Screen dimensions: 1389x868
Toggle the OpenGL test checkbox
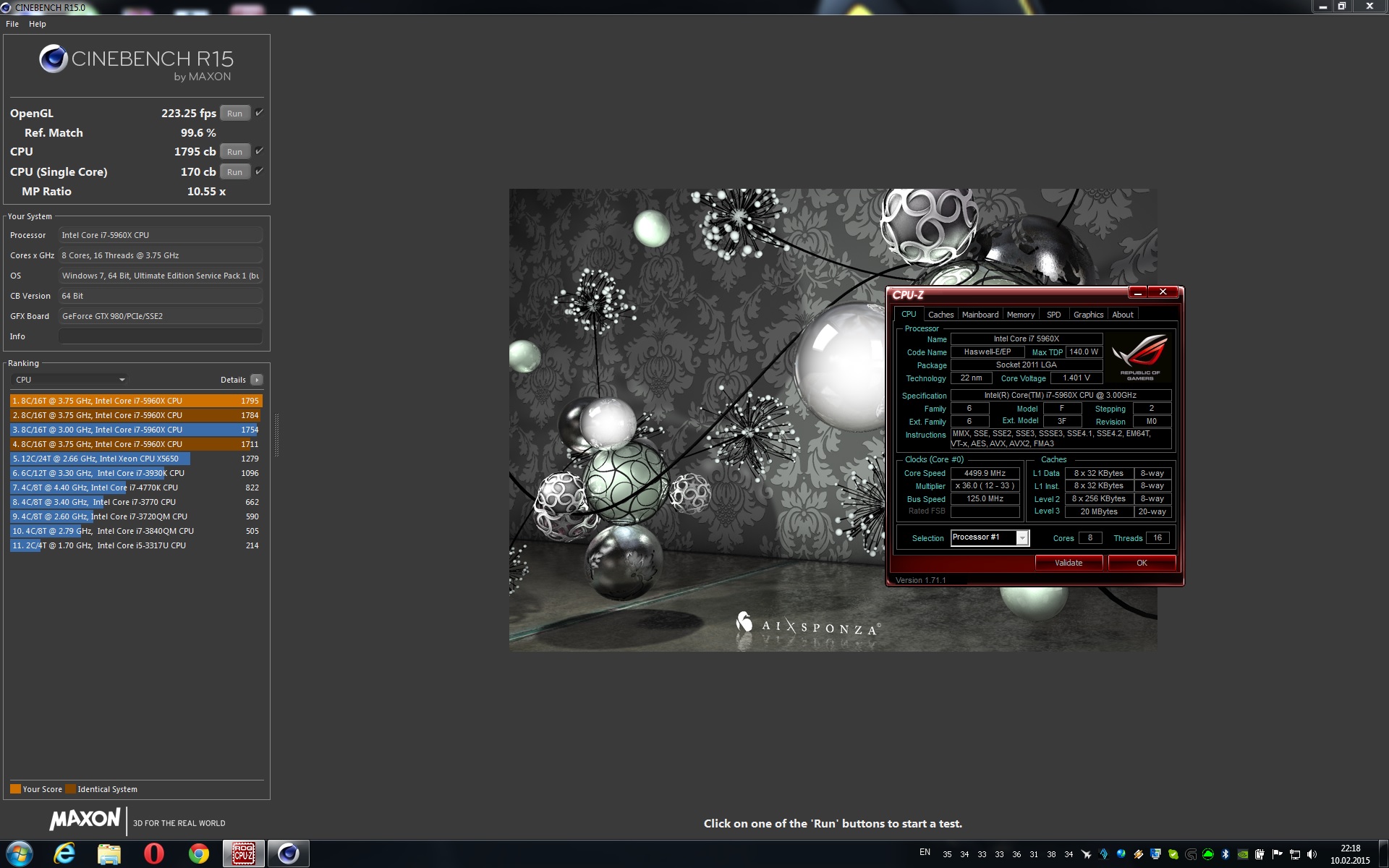click(259, 113)
